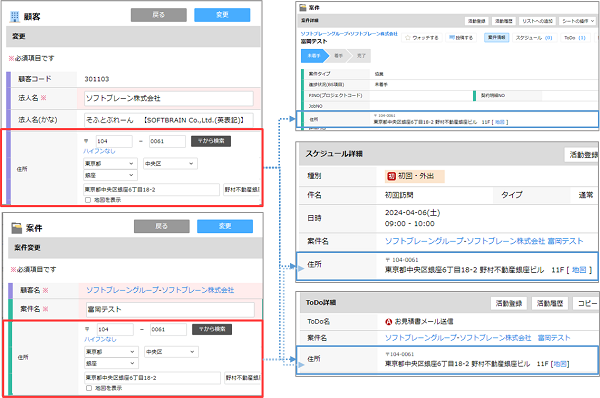Open the 中央区 city dropdown in the 顧客 form
Image resolution: width=600 pixels, height=398 pixels.
tap(170, 163)
